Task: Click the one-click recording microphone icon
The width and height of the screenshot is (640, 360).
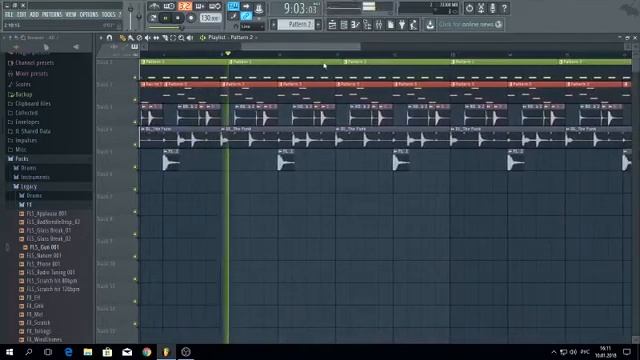Action: [x=493, y=8]
